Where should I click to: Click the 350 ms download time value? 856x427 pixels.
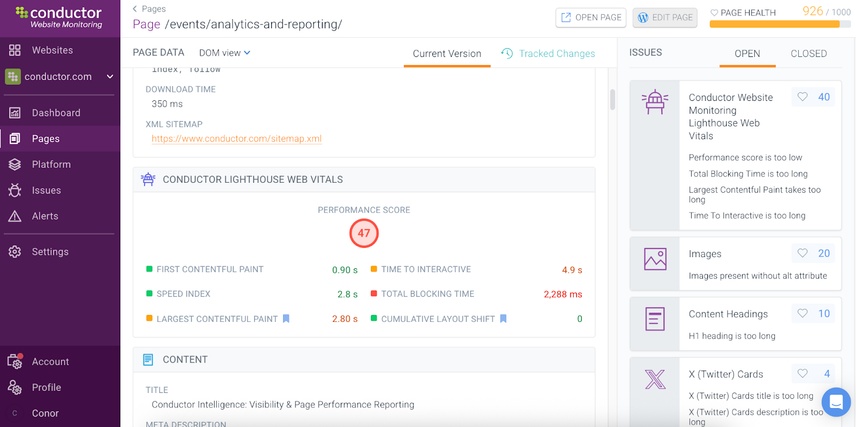point(167,104)
